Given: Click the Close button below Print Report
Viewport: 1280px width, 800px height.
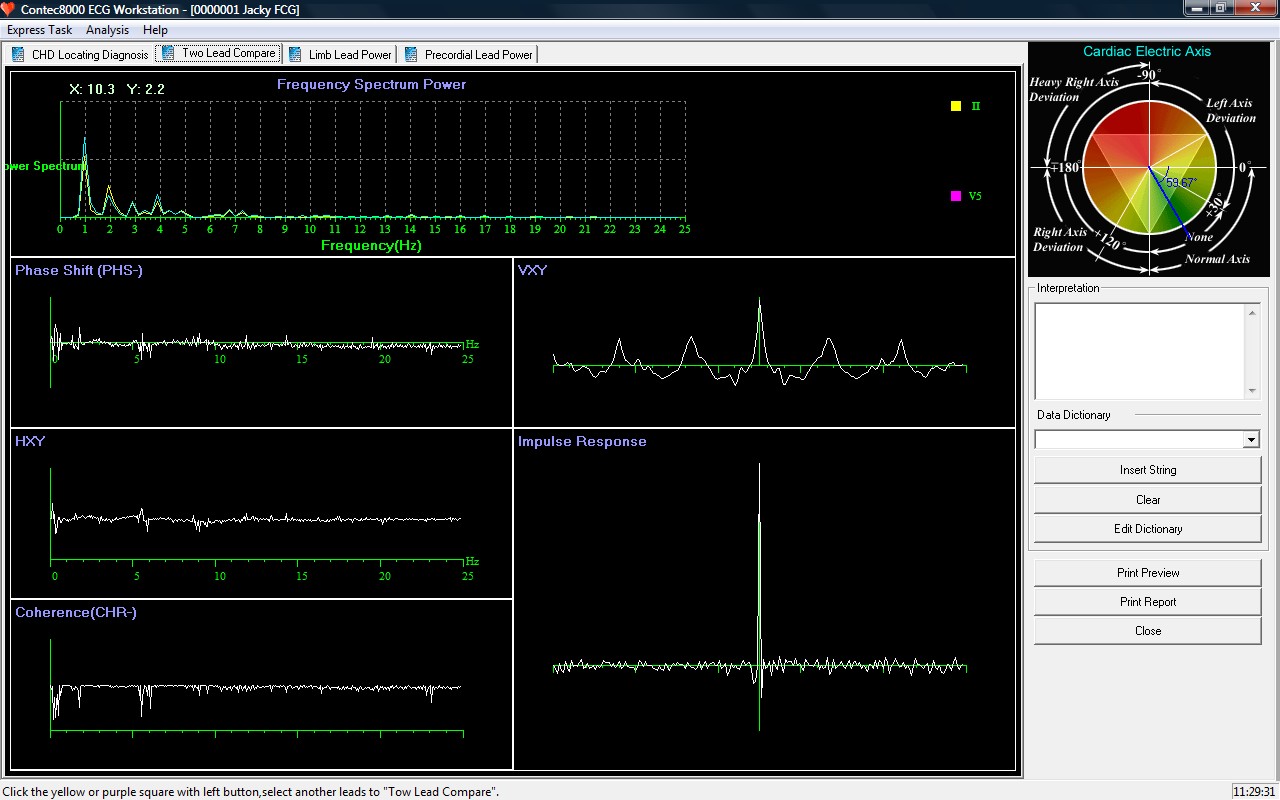Looking at the screenshot, I should click(x=1147, y=631).
